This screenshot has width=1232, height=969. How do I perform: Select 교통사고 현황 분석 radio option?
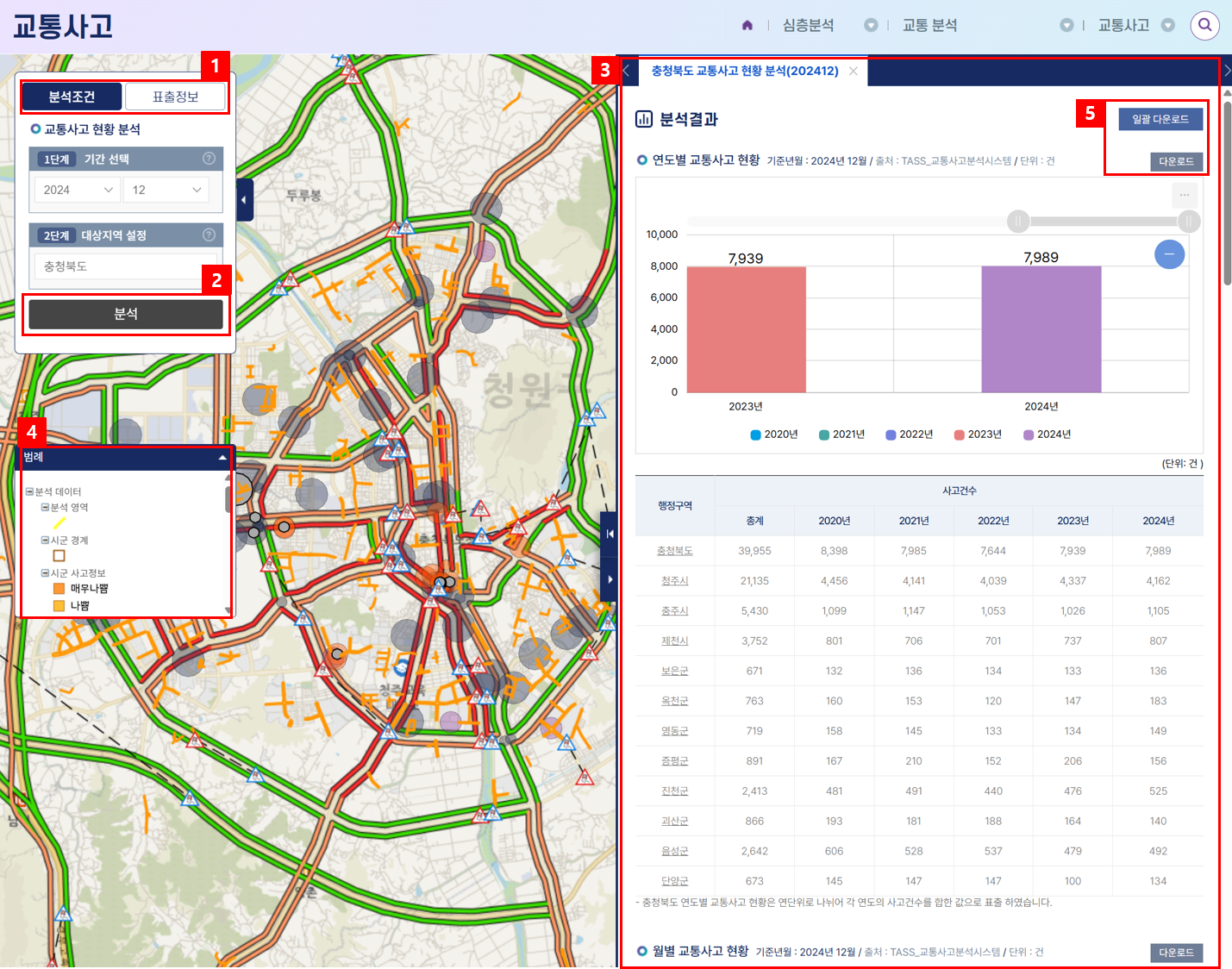[x=36, y=129]
